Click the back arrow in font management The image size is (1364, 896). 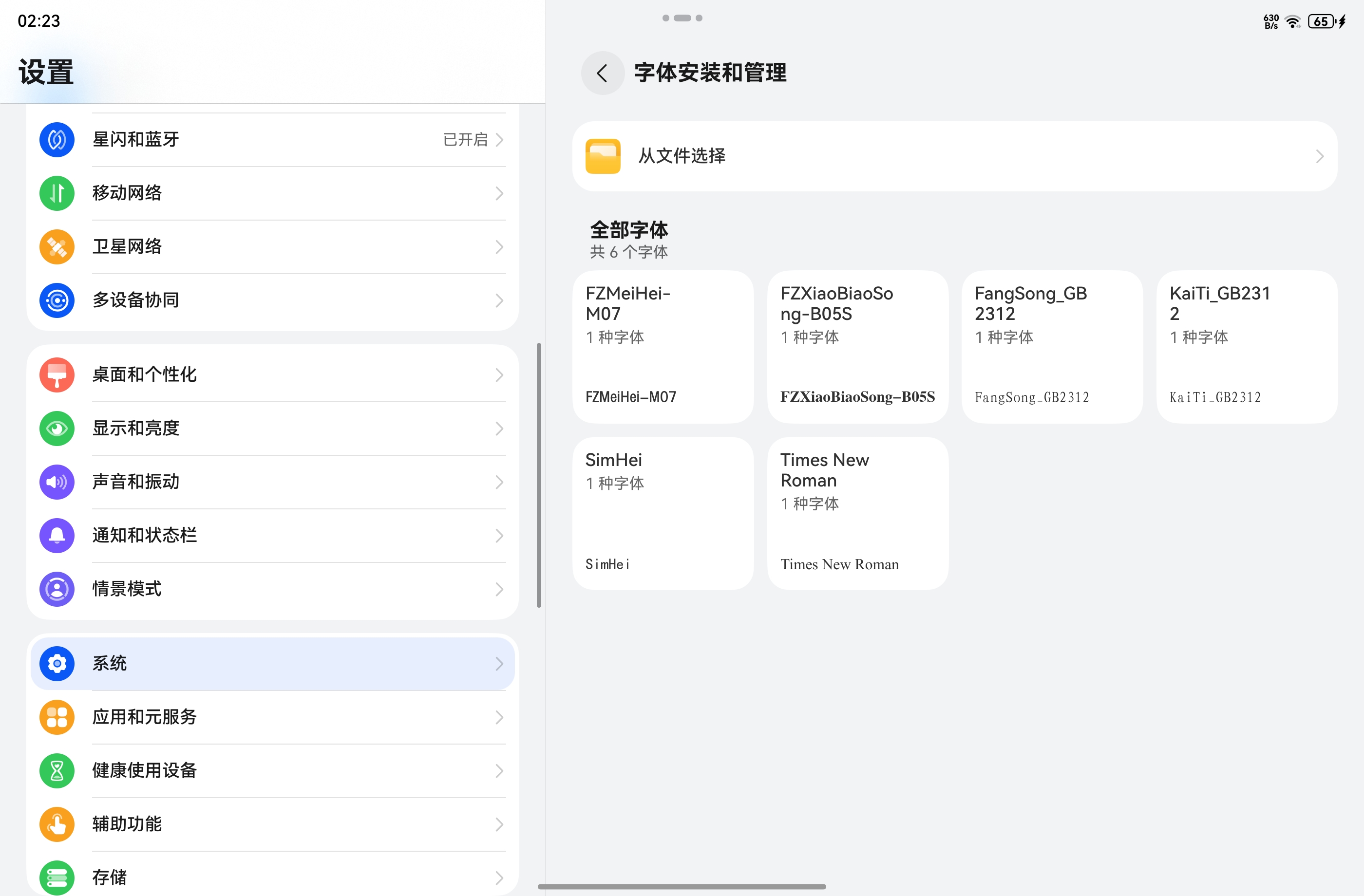(x=602, y=74)
